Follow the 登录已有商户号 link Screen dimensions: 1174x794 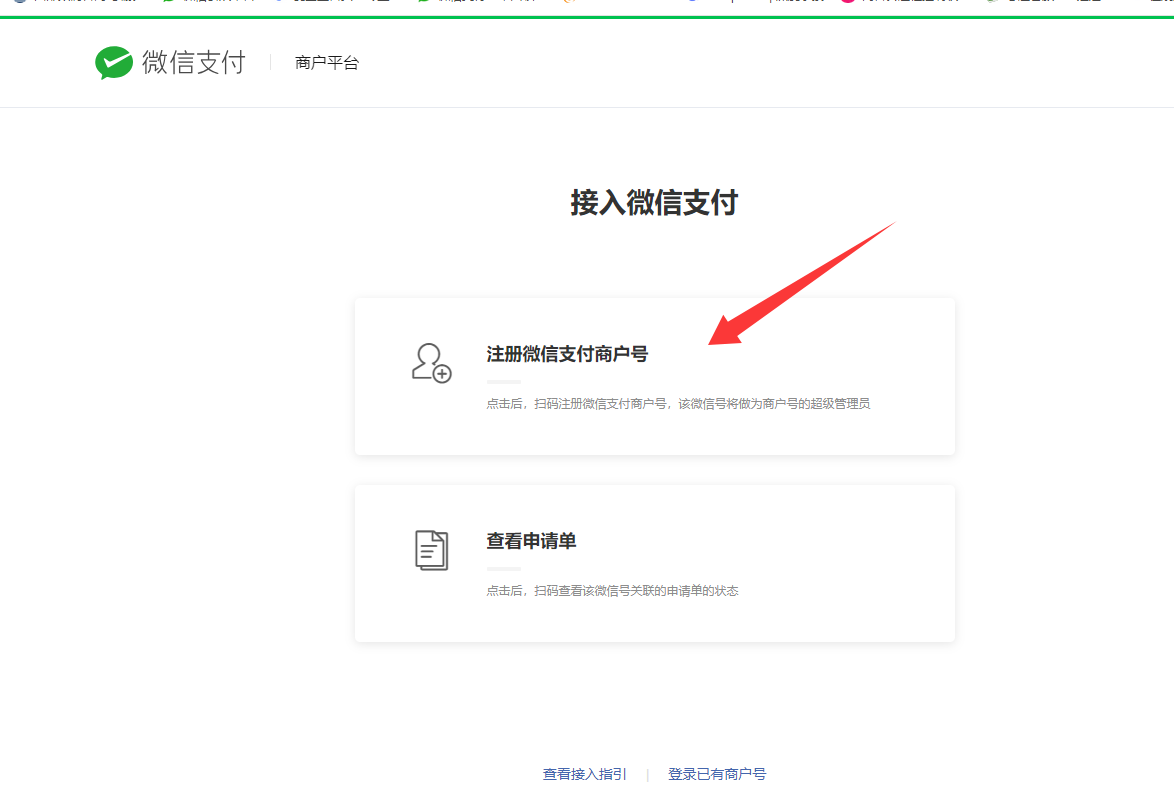coord(717,774)
